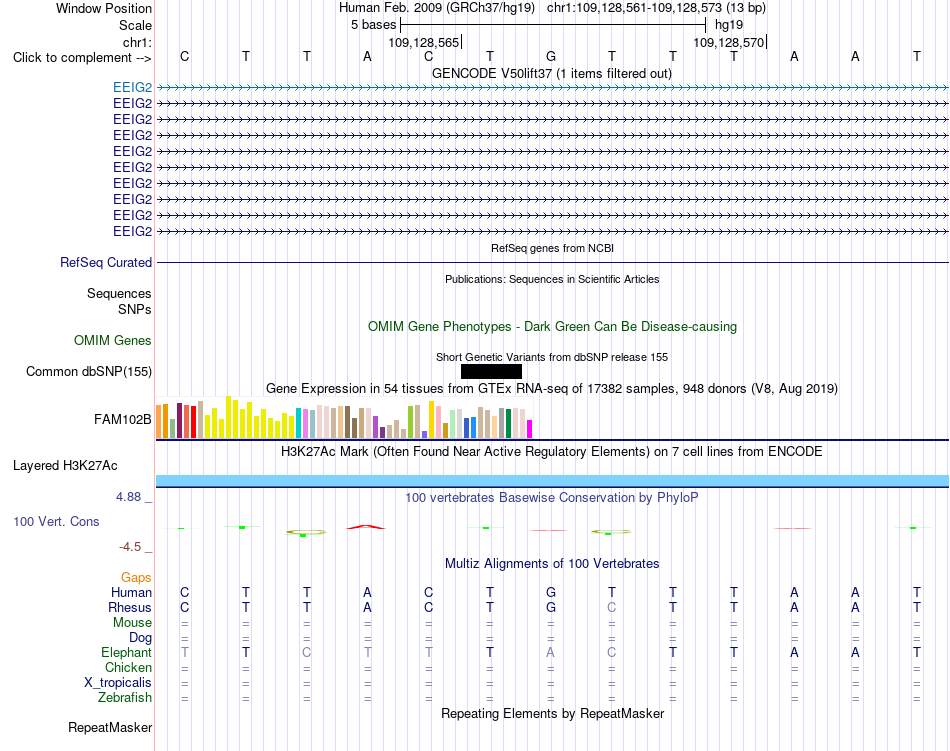The width and height of the screenshot is (950, 751).
Task: Click the Common dbSNP(155) label
Action: (88, 371)
